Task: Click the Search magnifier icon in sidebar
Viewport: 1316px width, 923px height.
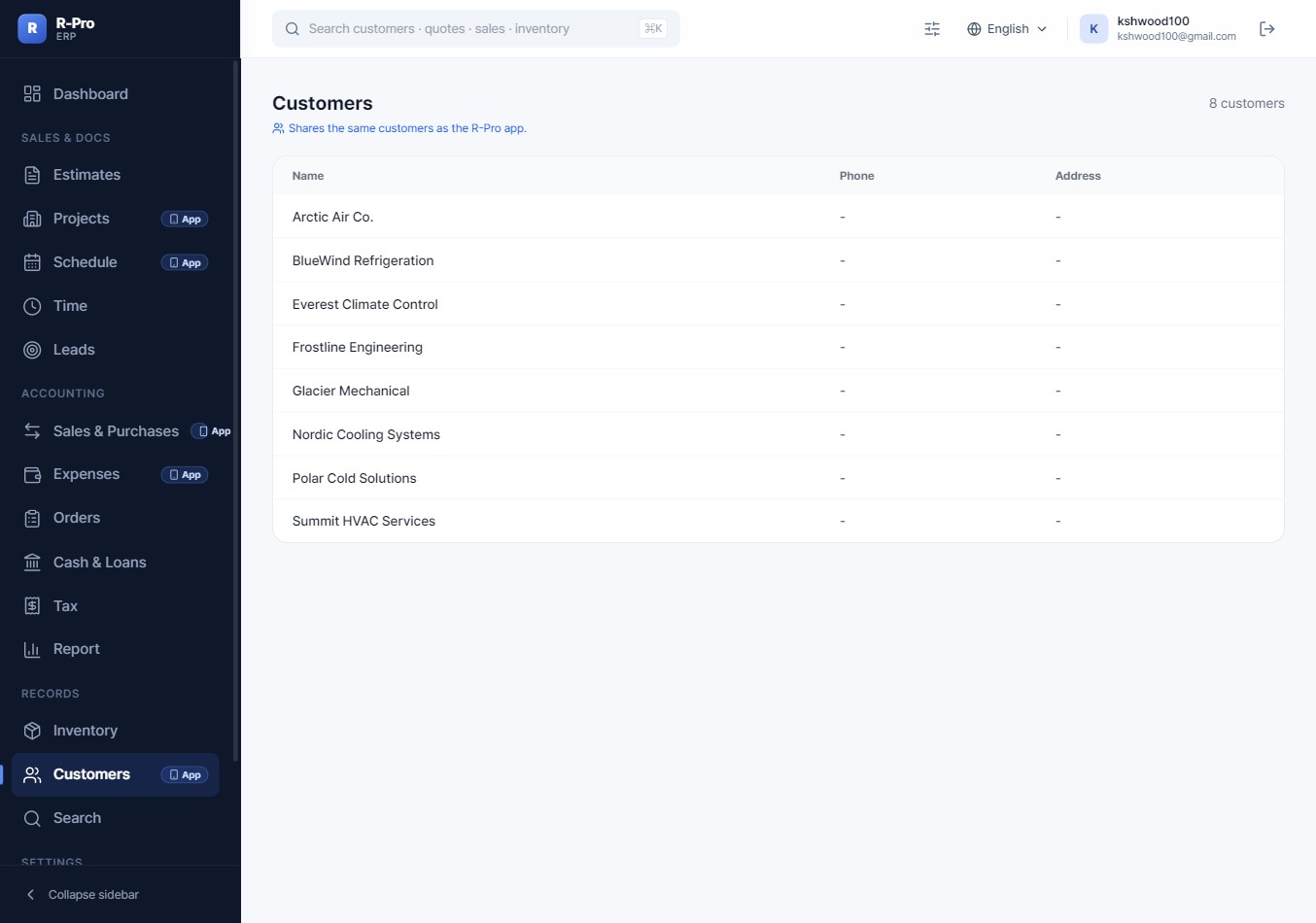Action: [32, 818]
